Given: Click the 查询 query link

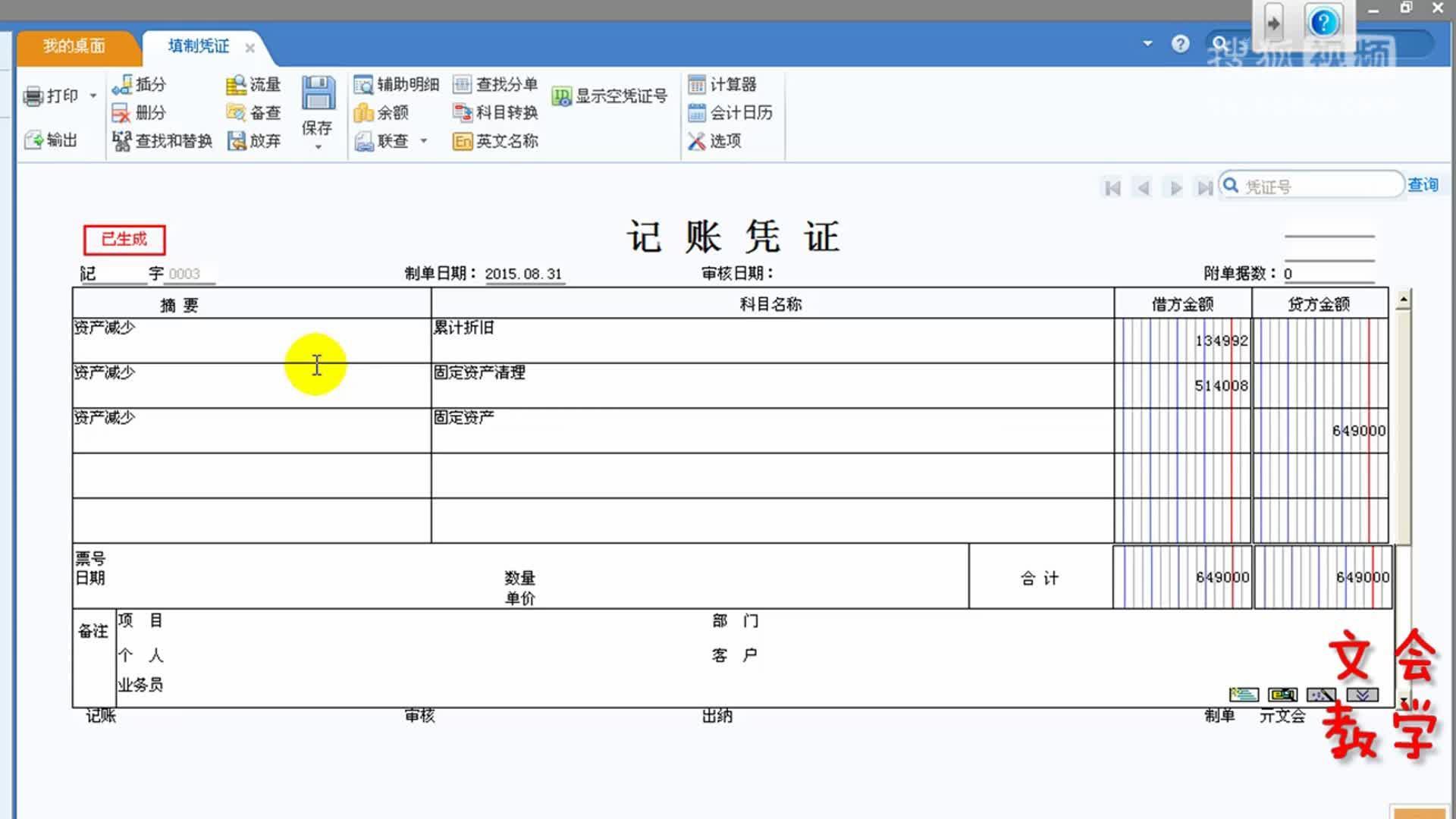Looking at the screenshot, I should coord(1423,184).
